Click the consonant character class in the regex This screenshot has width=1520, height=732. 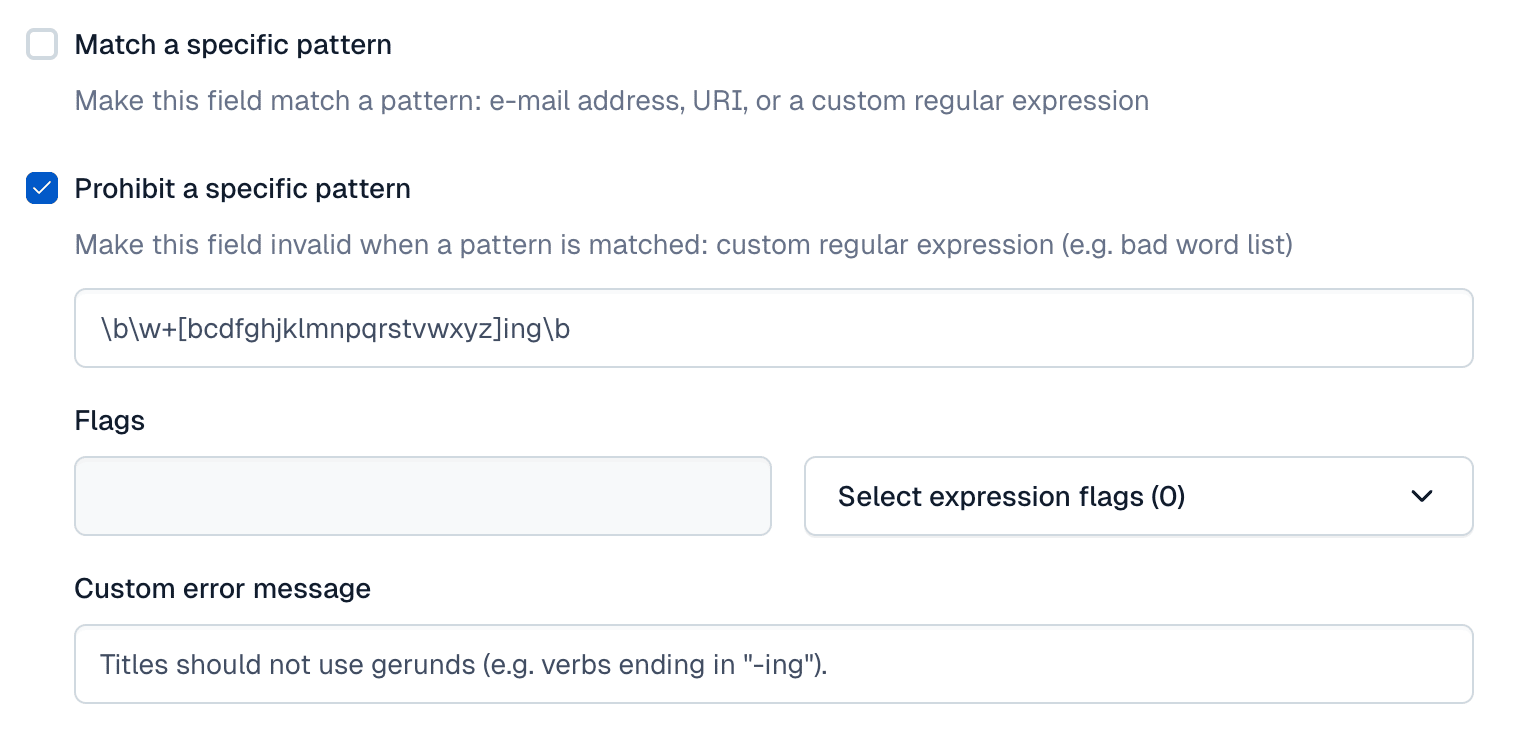(338, 329)
